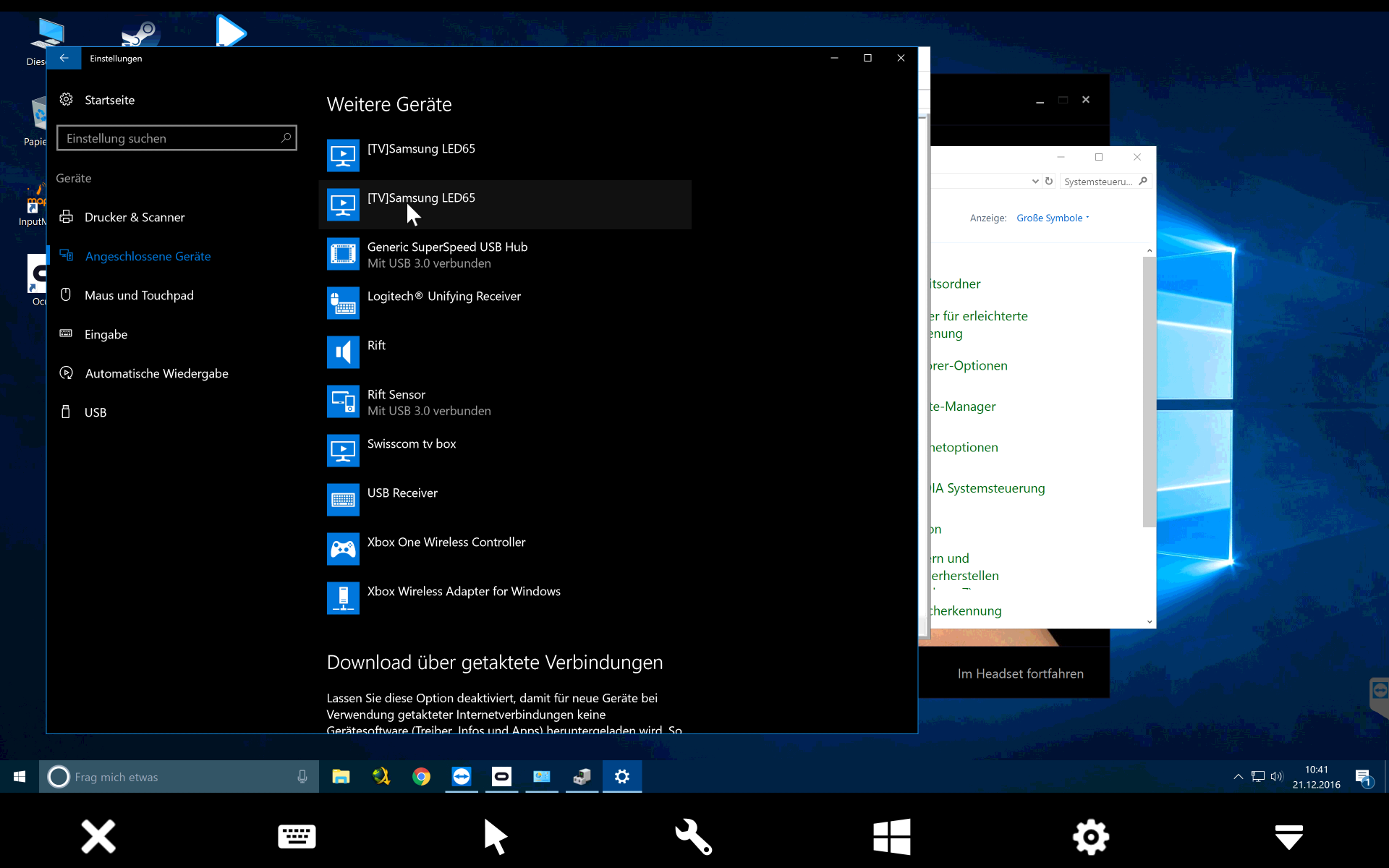
Task: Open Chrome from the taskbar
Action: (421, 777)
